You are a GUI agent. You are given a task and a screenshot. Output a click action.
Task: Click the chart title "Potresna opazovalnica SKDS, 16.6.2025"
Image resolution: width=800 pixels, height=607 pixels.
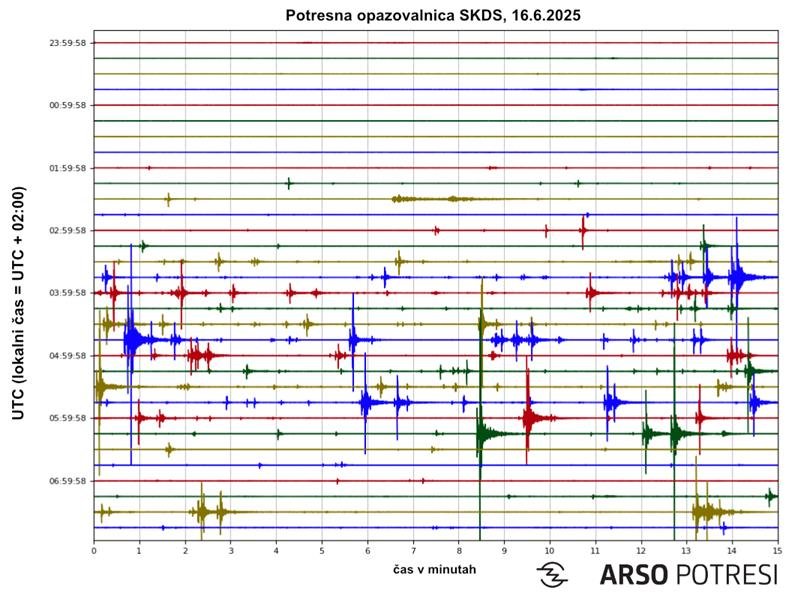(433, 15)
